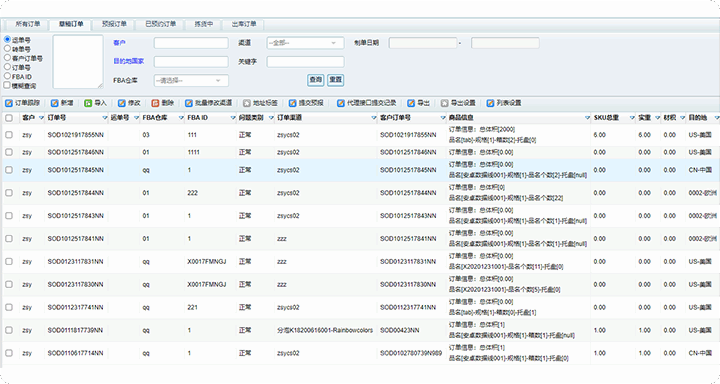Click the 修改 edit icon in toolbar
The height and width of the screenshot is (384, 720).
(122, 103)
